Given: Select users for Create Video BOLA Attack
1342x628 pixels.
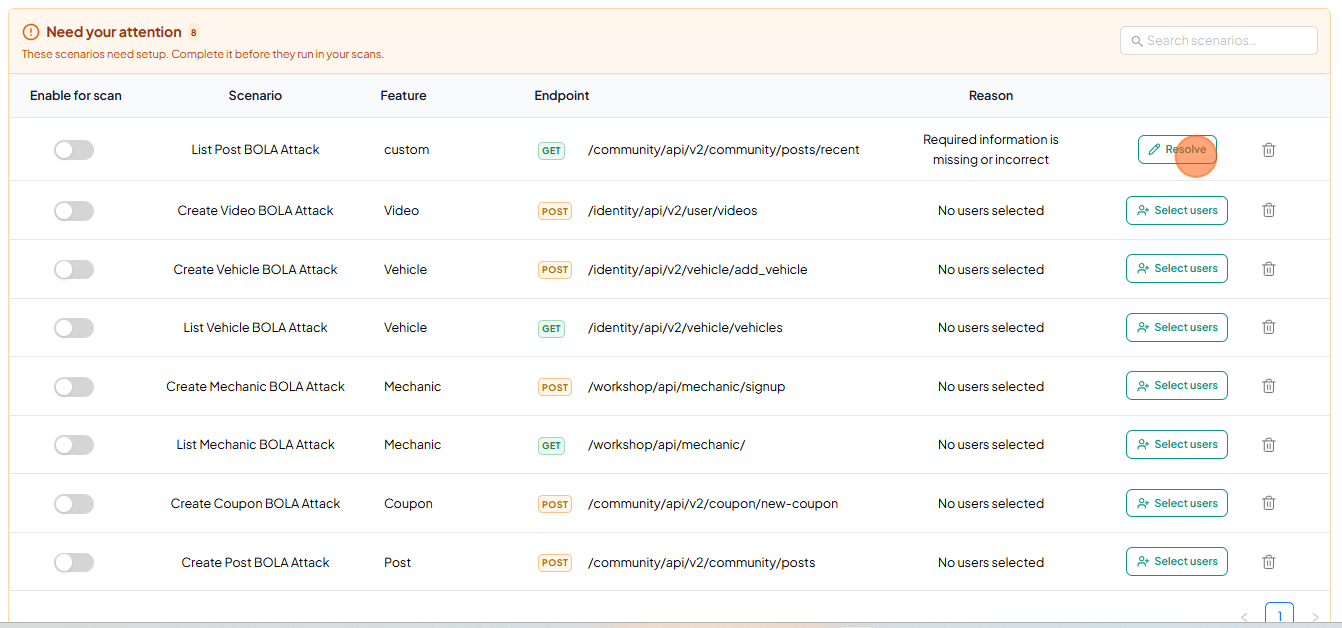Looking at the screenshot, I should coord(1177,211).
